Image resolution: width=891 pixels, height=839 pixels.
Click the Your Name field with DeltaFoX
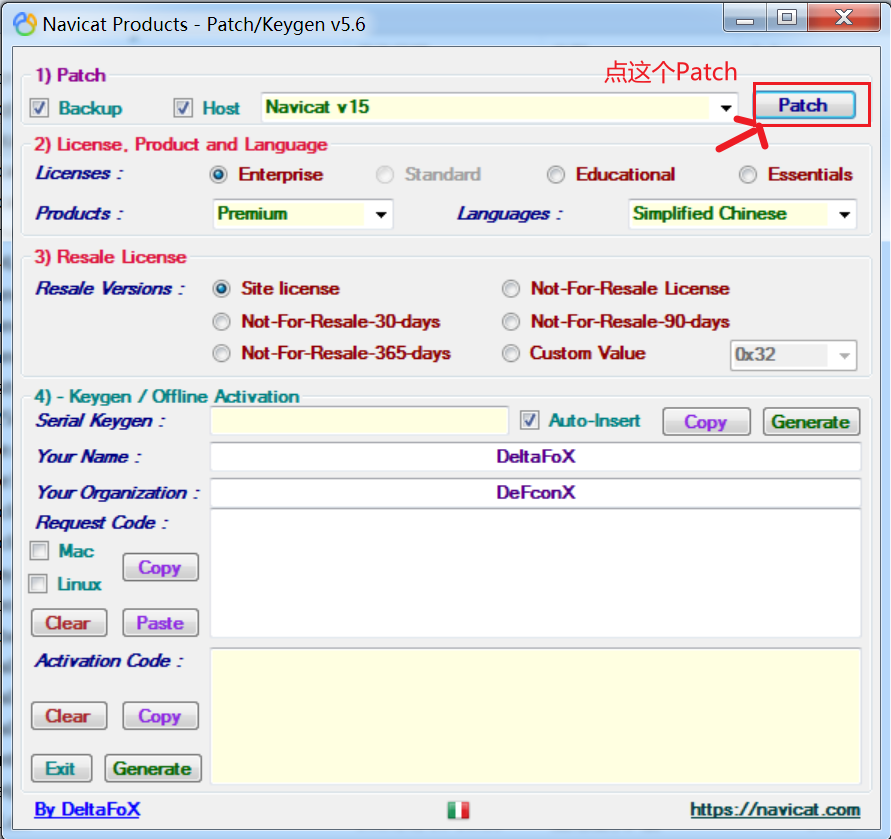point(535,457)
